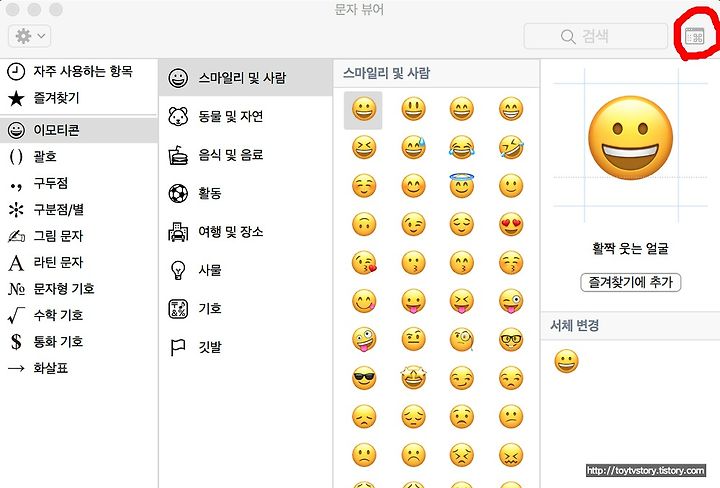Open 동물 및 자연 subcategory
720x488 pixels.
(246, 116)
